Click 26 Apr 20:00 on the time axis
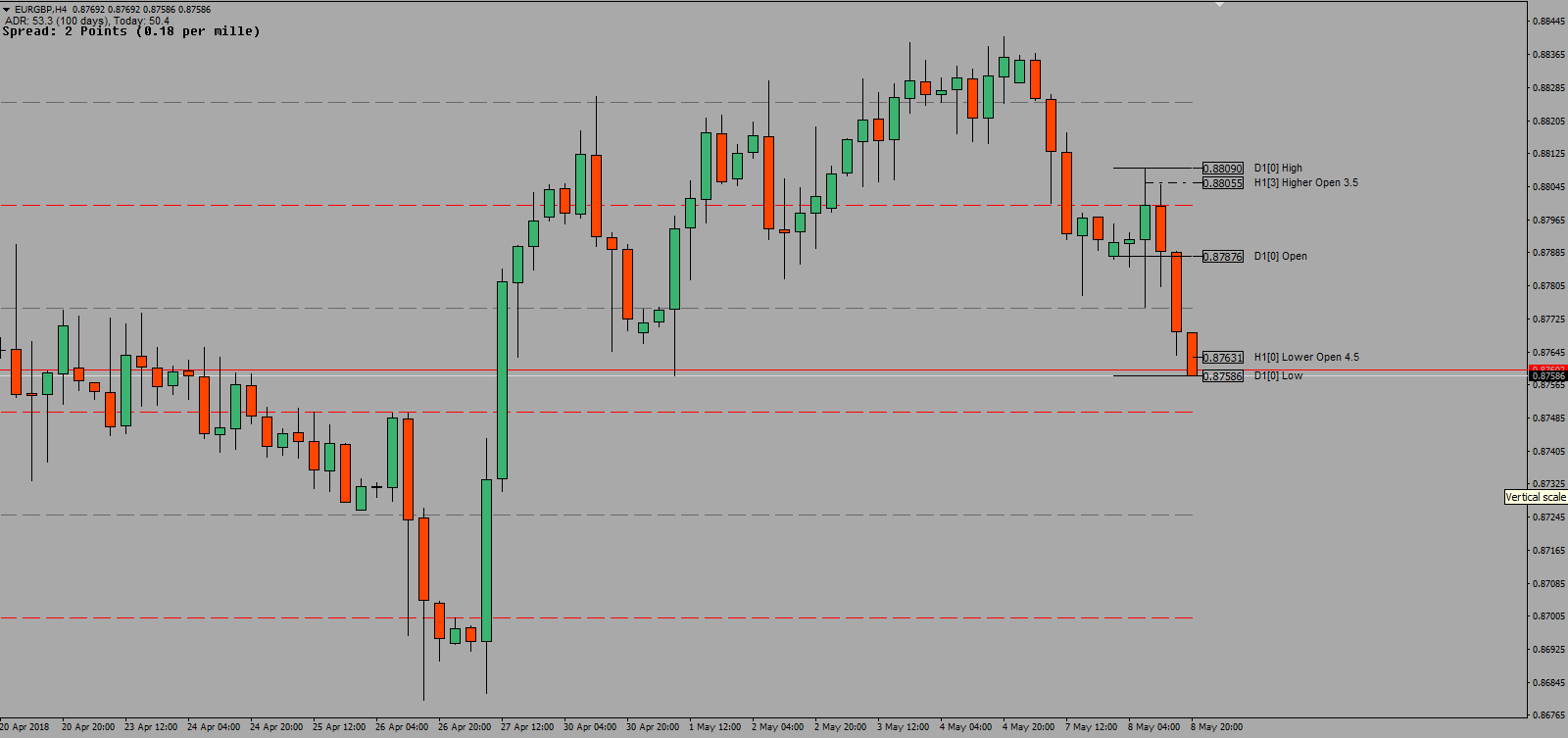This screenshot has height=738, width=1568. coord(465,727)
